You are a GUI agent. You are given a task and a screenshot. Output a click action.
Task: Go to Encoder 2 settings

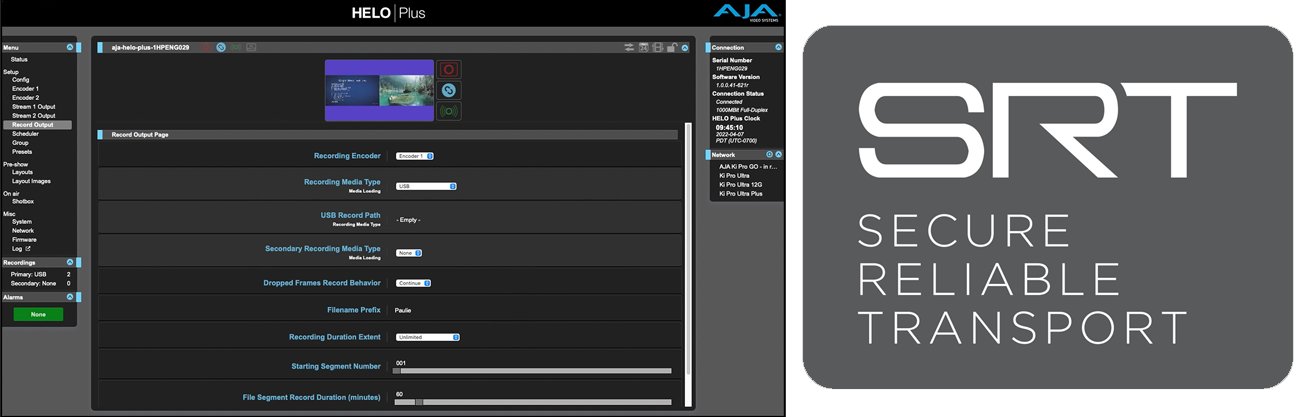pyautogui.click(x=25, y=97)
